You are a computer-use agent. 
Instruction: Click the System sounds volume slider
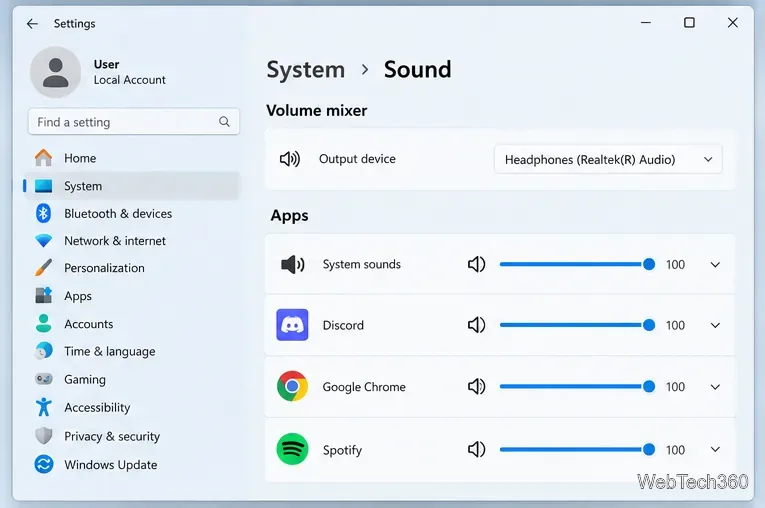[x=577, y=264]
